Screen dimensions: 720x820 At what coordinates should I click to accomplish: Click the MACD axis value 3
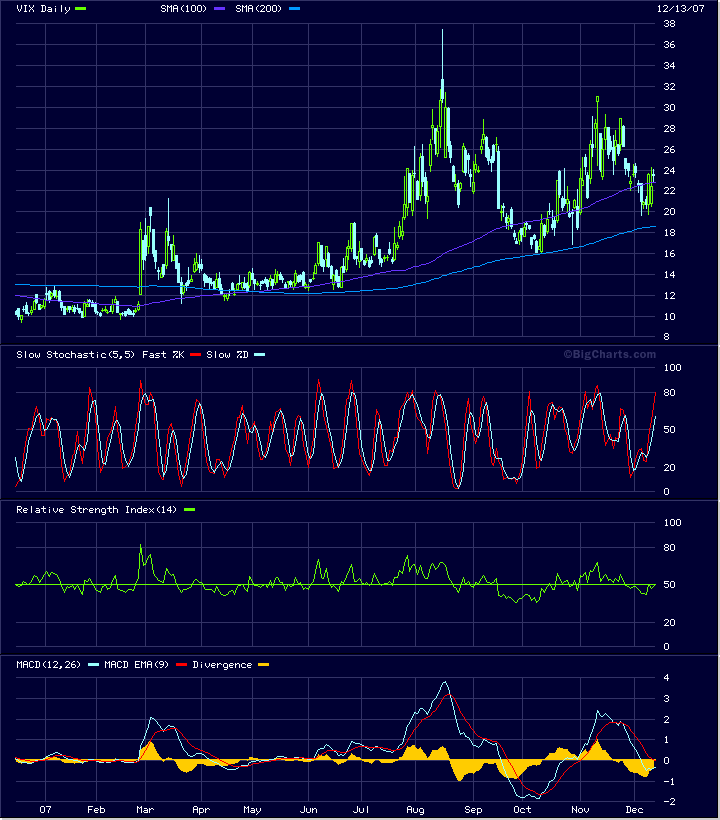click(666, 699)
